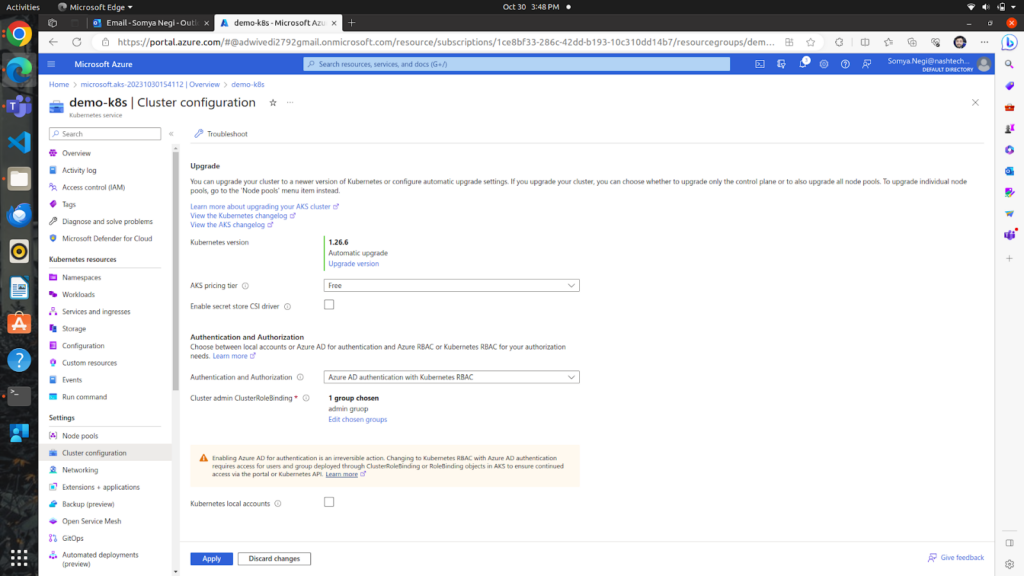Toggle Kubernetes local accounts checkbox
The width and height of the screenshot is (1024, 576).
pyautogui.click(x=329, y=502)
